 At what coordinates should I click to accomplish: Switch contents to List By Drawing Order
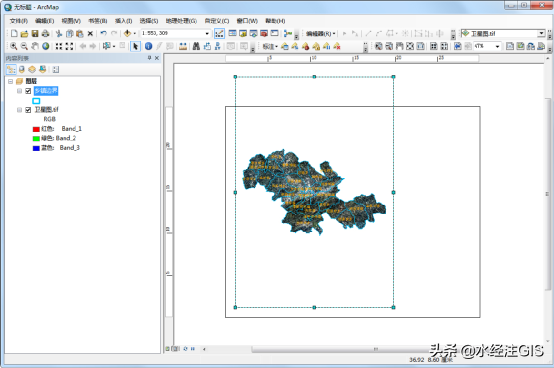pos(11,70)
